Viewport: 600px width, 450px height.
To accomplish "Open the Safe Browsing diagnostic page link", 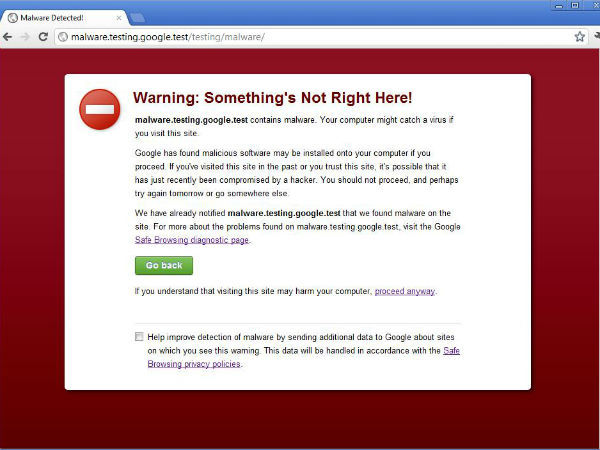I will 192,240.
